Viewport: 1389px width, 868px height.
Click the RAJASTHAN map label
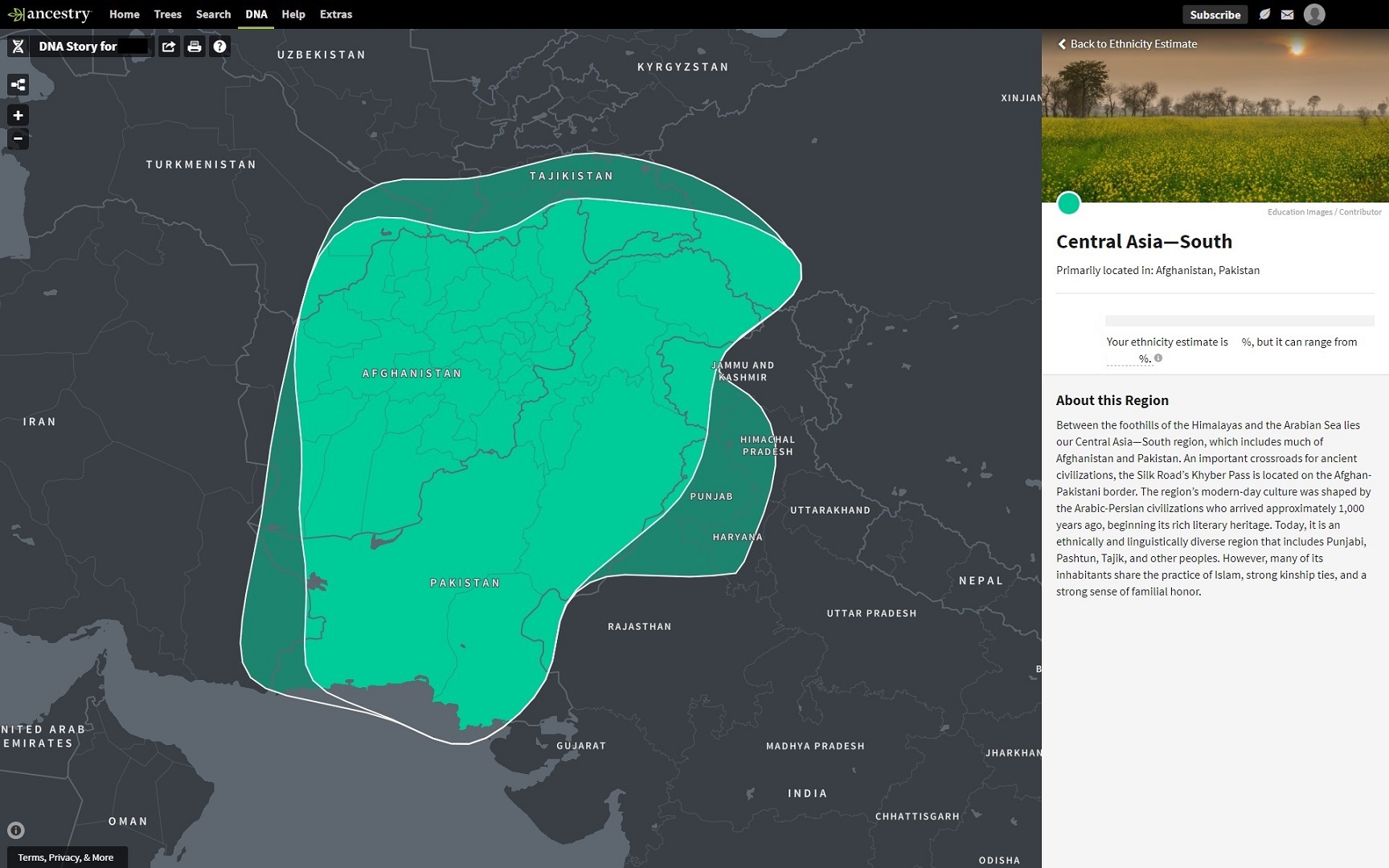pos(640,627)
